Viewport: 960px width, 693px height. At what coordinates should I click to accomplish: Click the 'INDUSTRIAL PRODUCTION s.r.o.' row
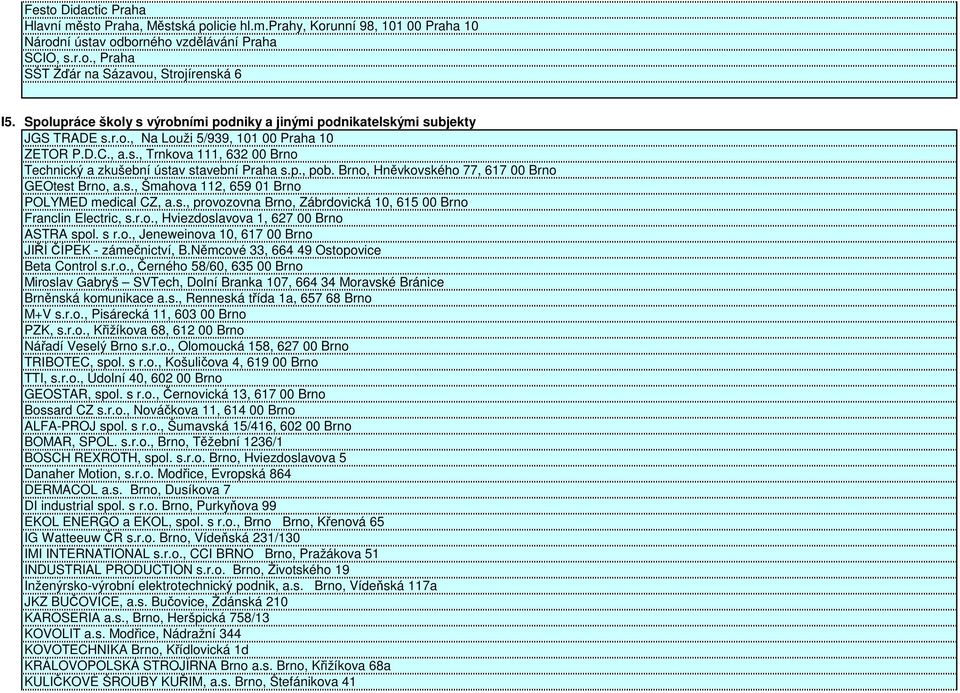pos(489,569)
